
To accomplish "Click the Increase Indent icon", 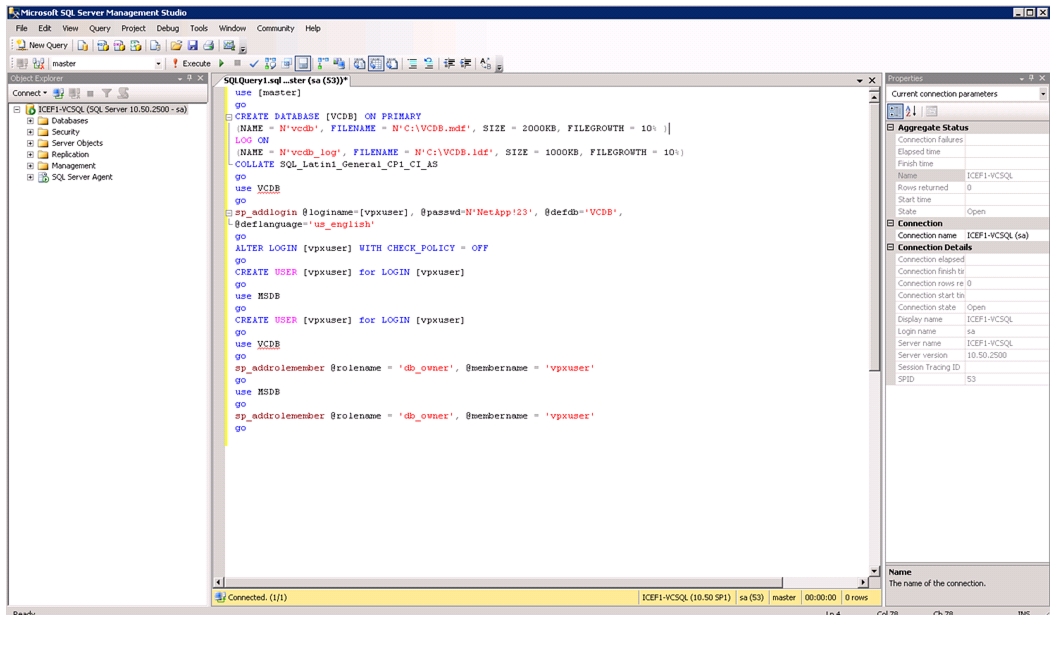I will 465,63.
